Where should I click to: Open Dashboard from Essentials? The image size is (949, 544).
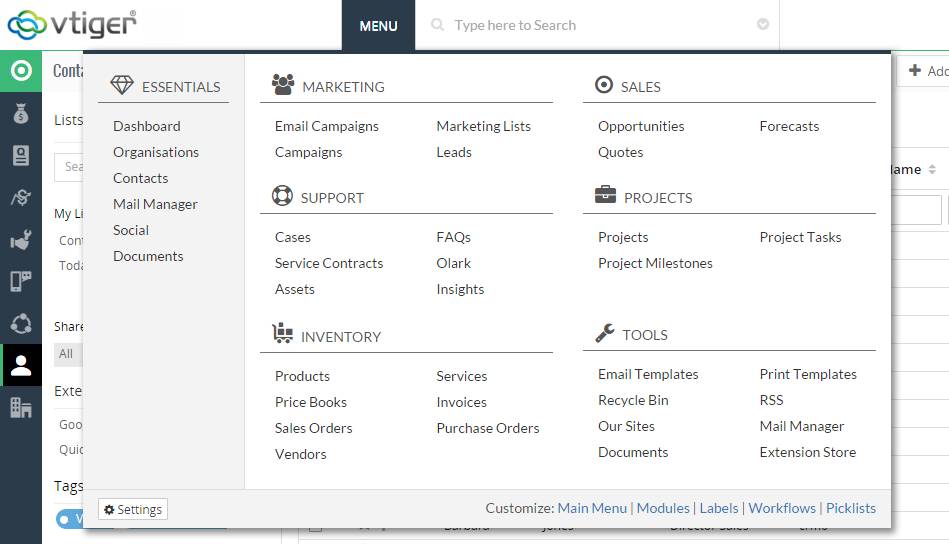147,126
